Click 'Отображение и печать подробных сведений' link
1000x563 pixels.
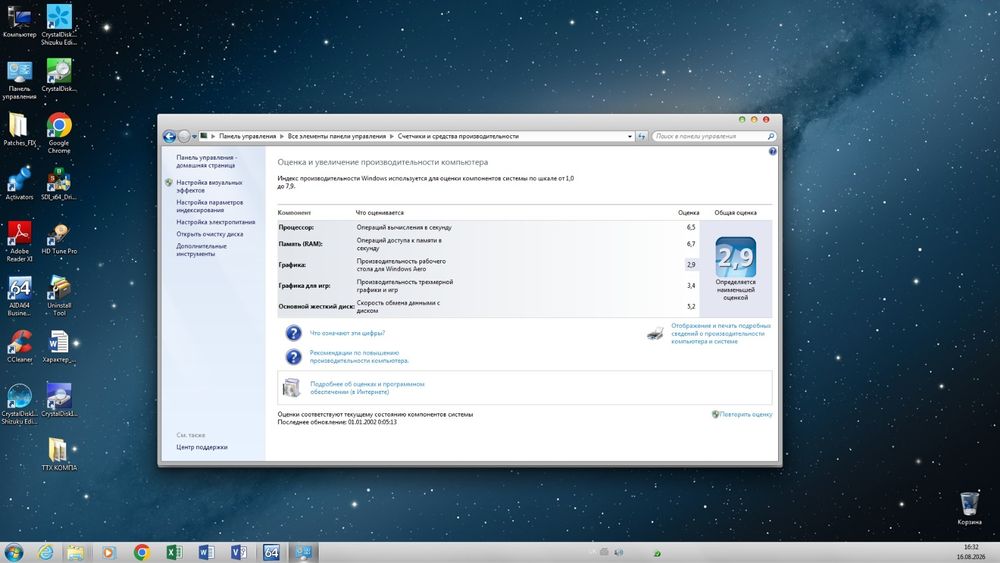pyautogui.click(x=721, y=333)
